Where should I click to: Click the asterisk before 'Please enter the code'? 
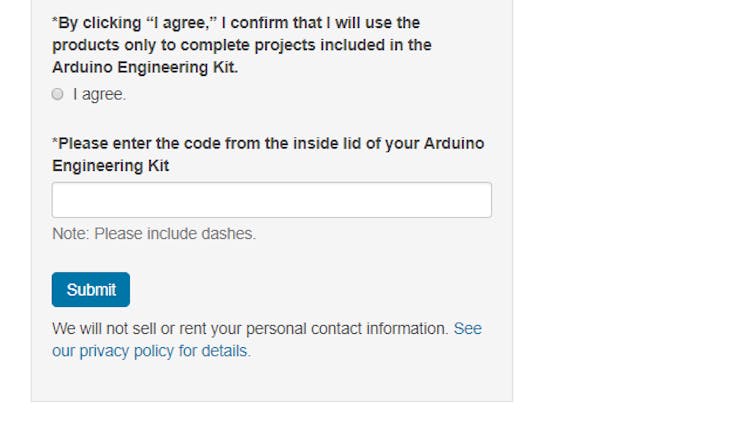(x=55, y=142)
